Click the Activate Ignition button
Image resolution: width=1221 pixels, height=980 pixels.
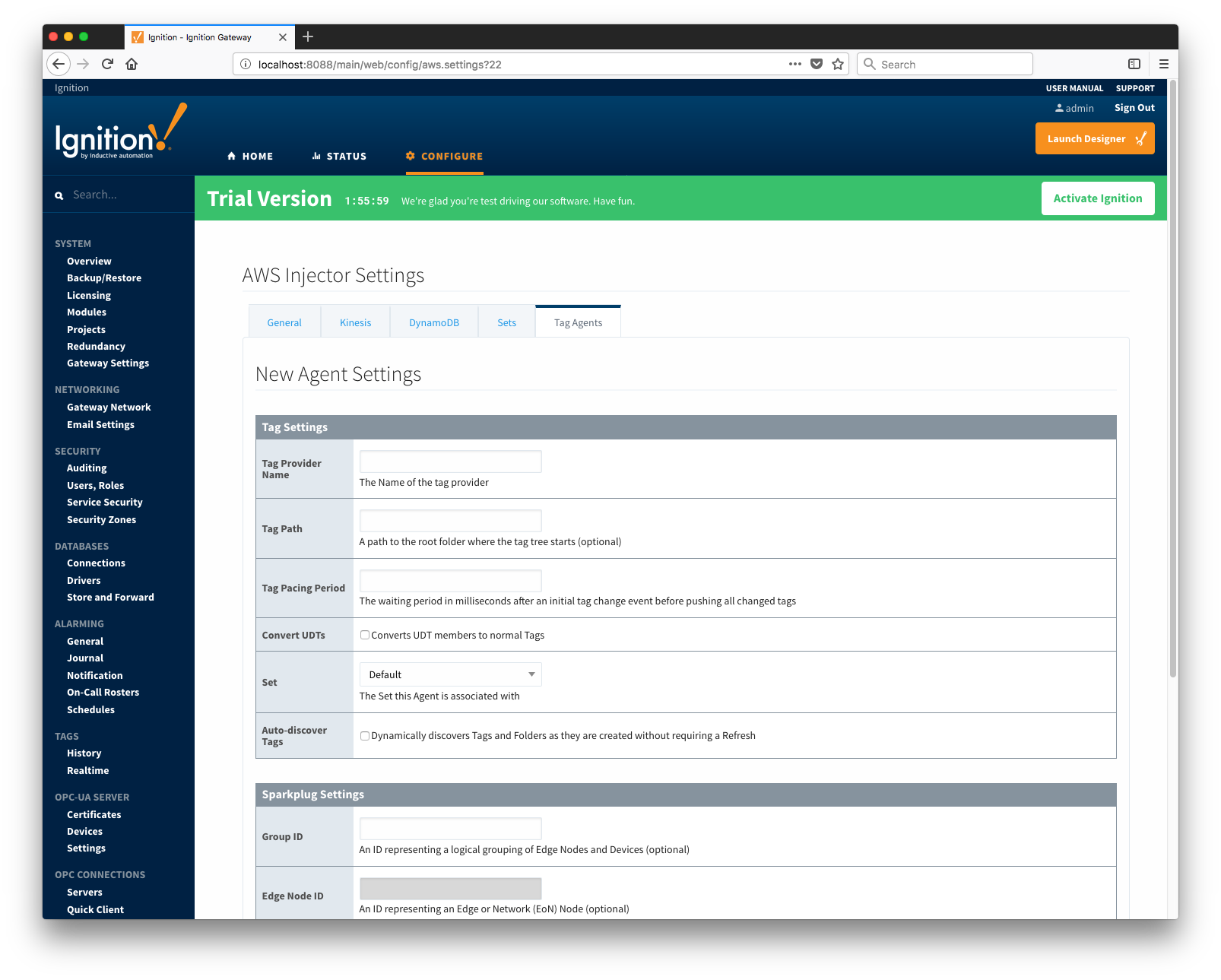point(1097,198)
